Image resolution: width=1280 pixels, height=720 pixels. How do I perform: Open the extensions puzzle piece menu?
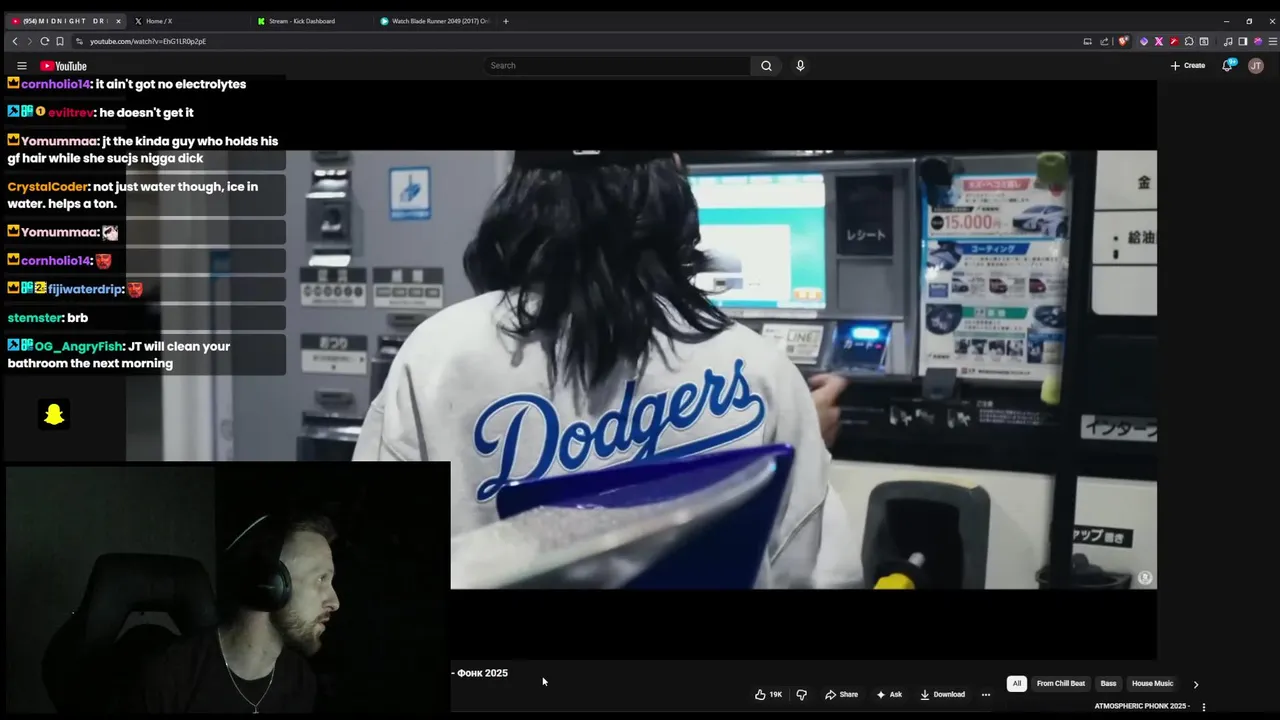pyautogui.click(x=1189, y=41)
